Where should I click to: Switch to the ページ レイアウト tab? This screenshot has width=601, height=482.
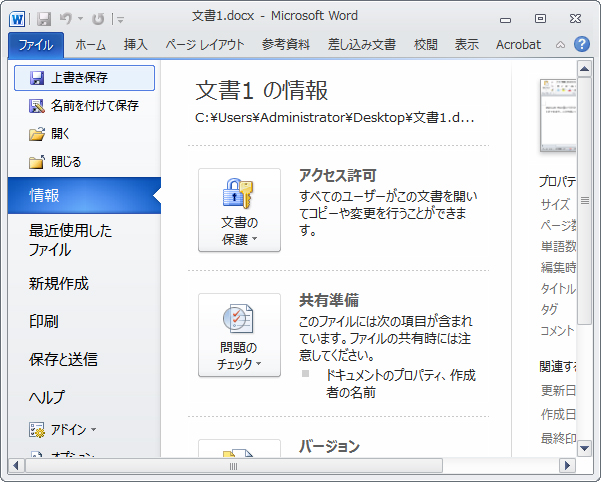[x=205, y=45]
